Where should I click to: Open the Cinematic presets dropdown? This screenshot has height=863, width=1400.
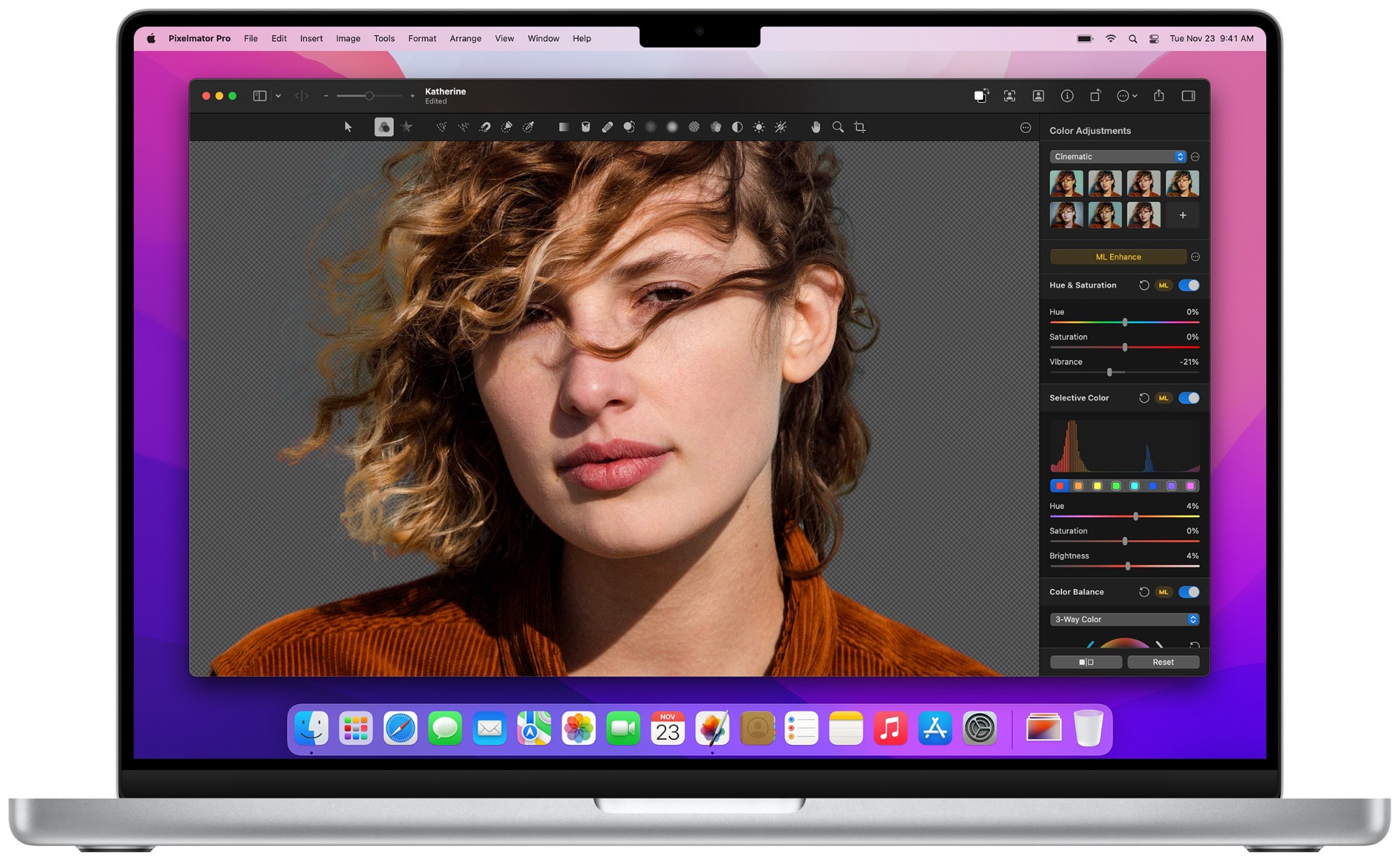pyautogui.click(x=1117, y=157)
